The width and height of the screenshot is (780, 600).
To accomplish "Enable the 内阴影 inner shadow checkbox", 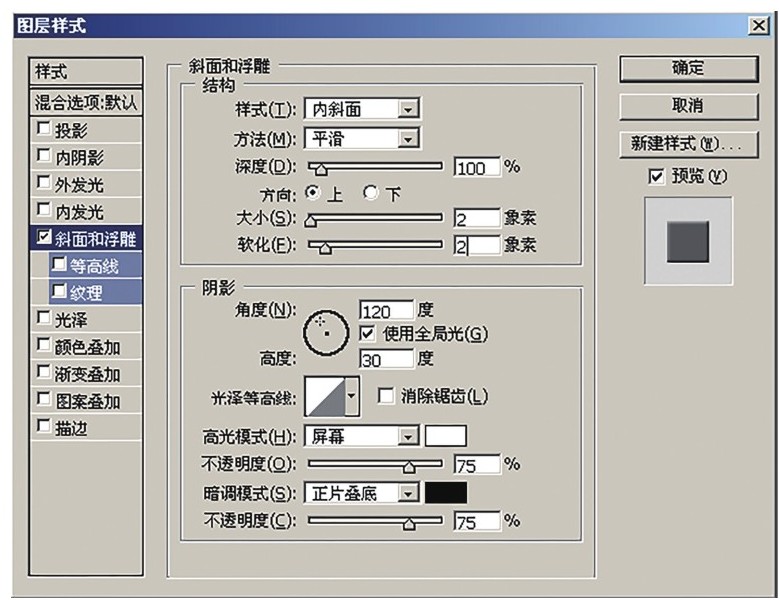I will (x=44, y=156).
